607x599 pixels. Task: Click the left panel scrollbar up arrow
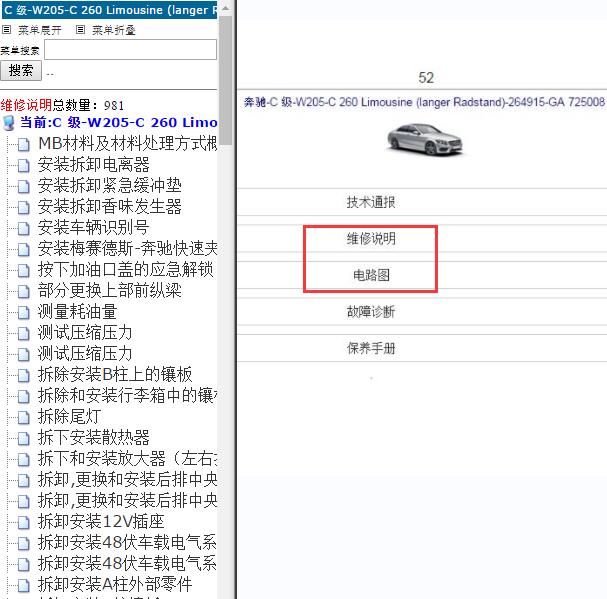point(225,8)
